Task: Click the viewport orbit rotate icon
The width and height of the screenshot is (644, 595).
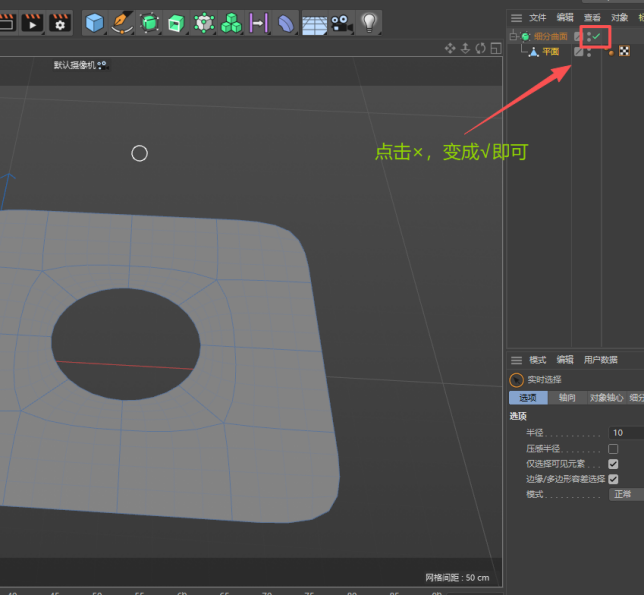Action: [x=481, y=48]
